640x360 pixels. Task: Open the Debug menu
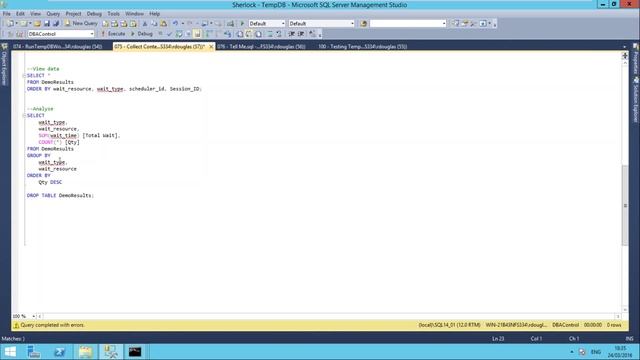94,13
